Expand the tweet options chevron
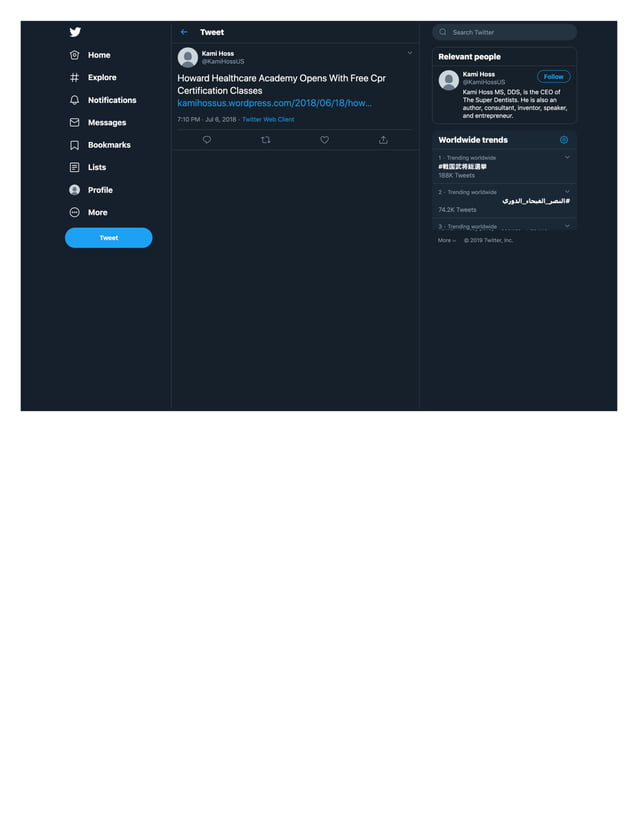This screenshot has width=638, height=826. tap(410, 53)
